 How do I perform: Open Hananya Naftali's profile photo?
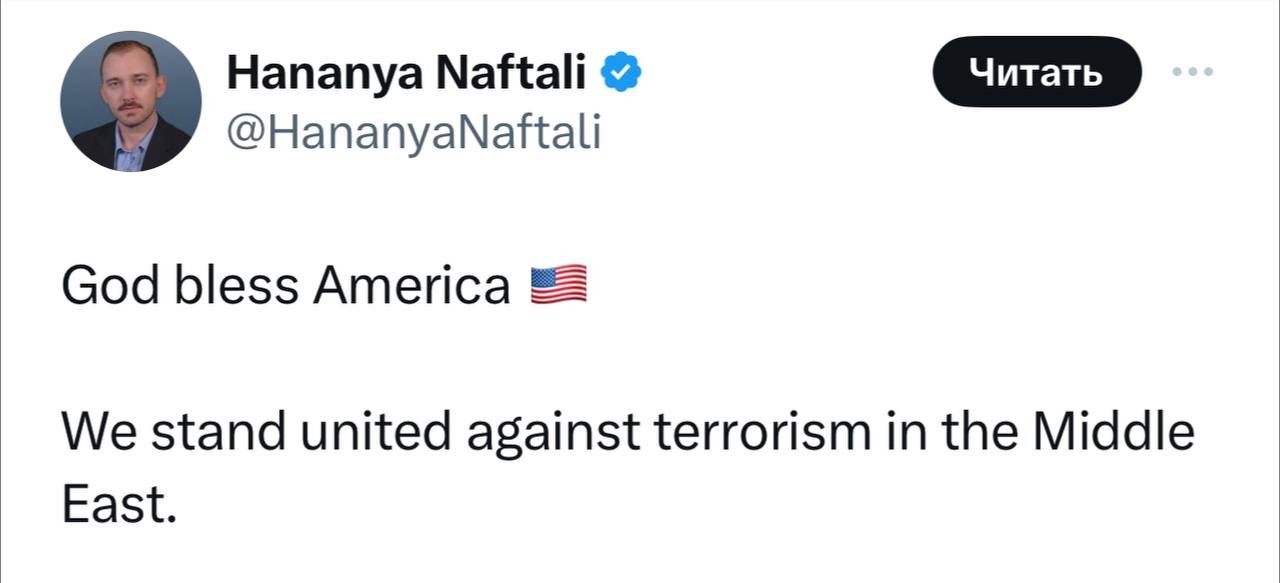(131, 101)
